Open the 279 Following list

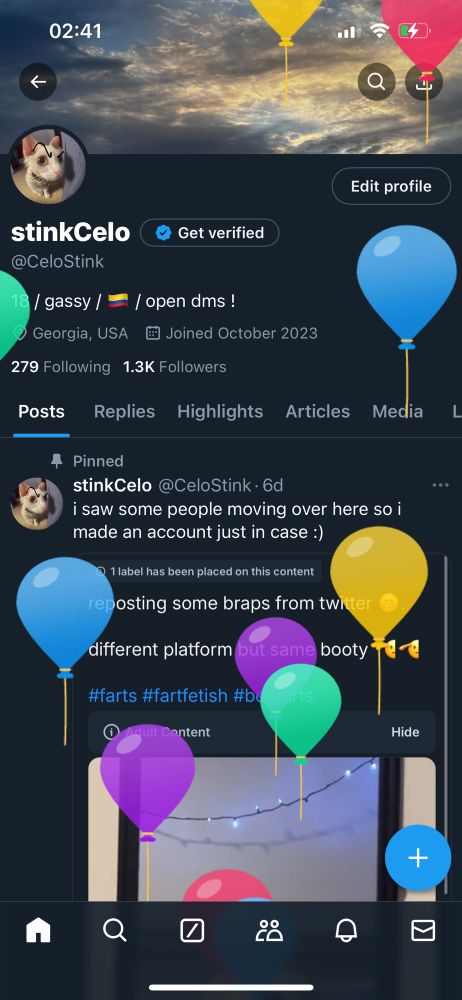61,367
